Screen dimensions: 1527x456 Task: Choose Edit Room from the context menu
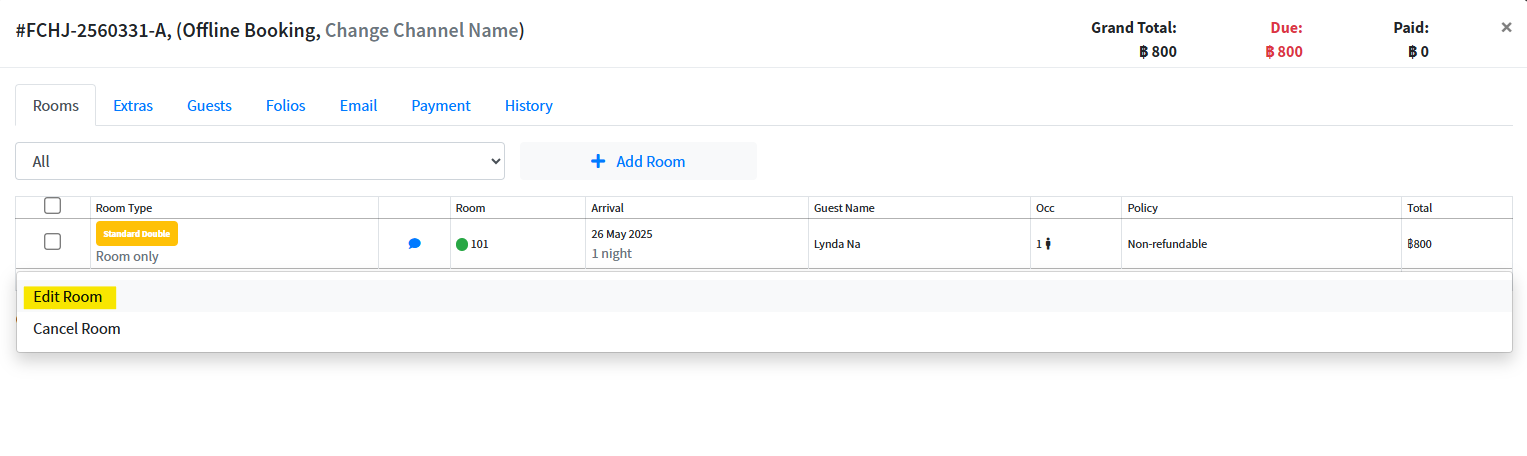tap(68, 297)
